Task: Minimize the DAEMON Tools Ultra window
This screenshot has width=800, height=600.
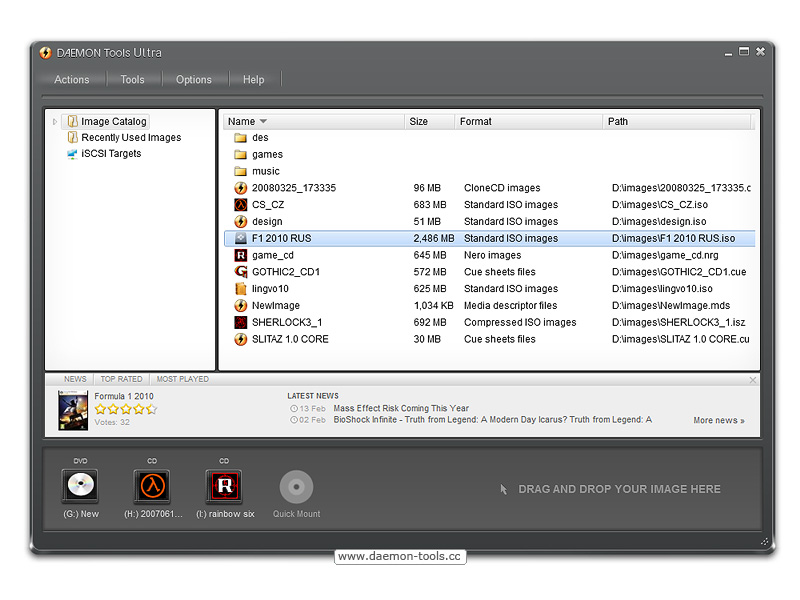Action: click(728, 53)
